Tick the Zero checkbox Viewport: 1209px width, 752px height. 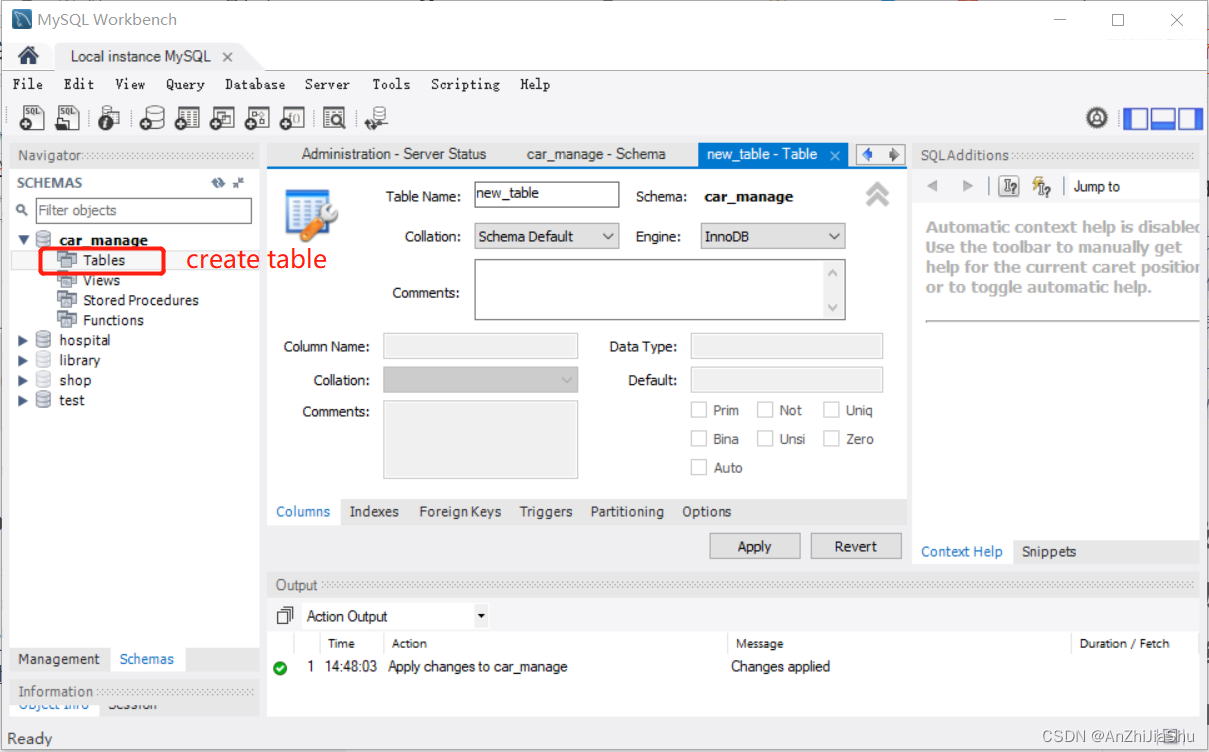[x=831, y=439]
